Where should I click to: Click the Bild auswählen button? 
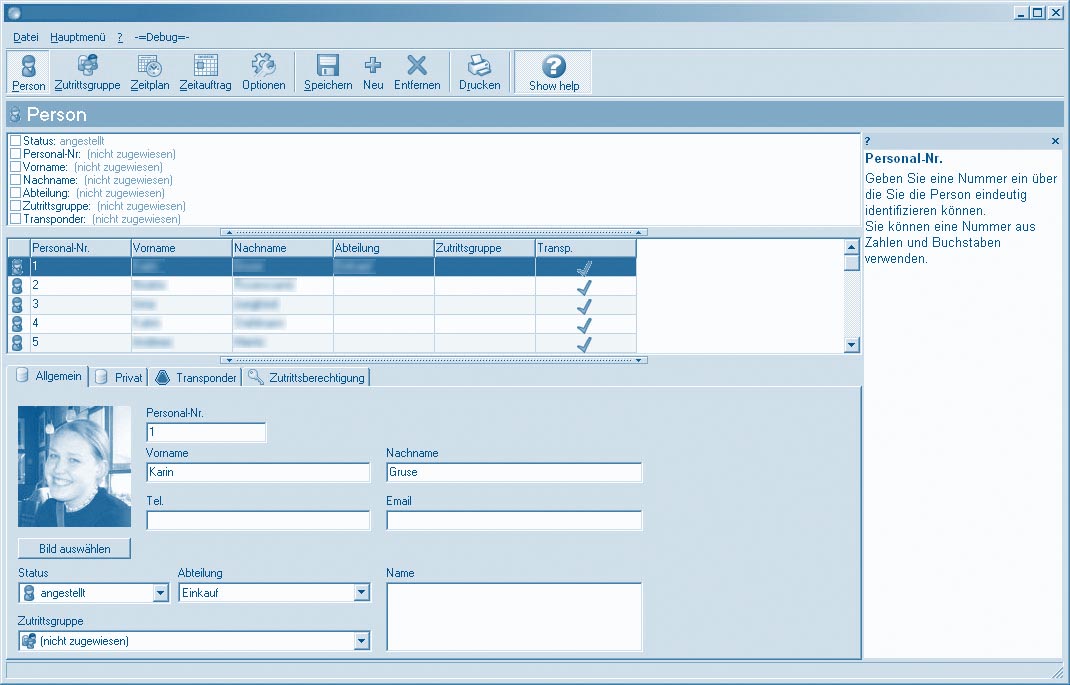tap(74, 549)
